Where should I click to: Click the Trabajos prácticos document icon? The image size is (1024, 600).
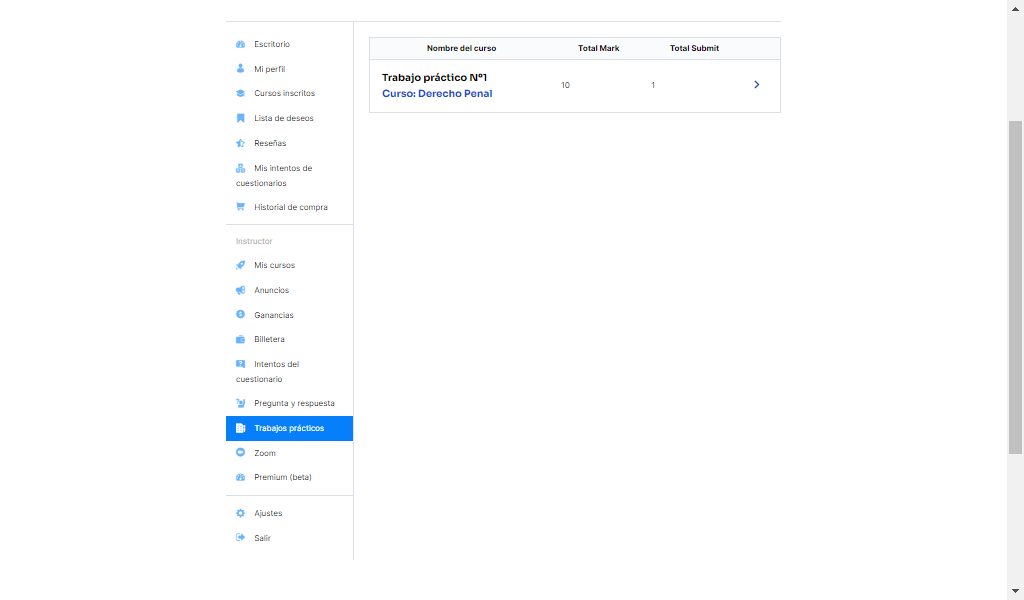[x=240, y=428]
